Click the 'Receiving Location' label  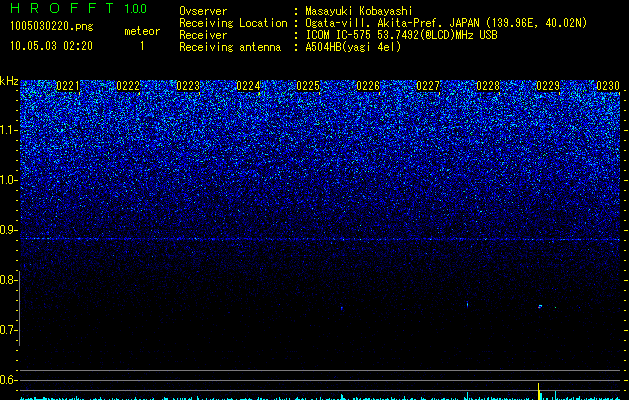point(233,23)
